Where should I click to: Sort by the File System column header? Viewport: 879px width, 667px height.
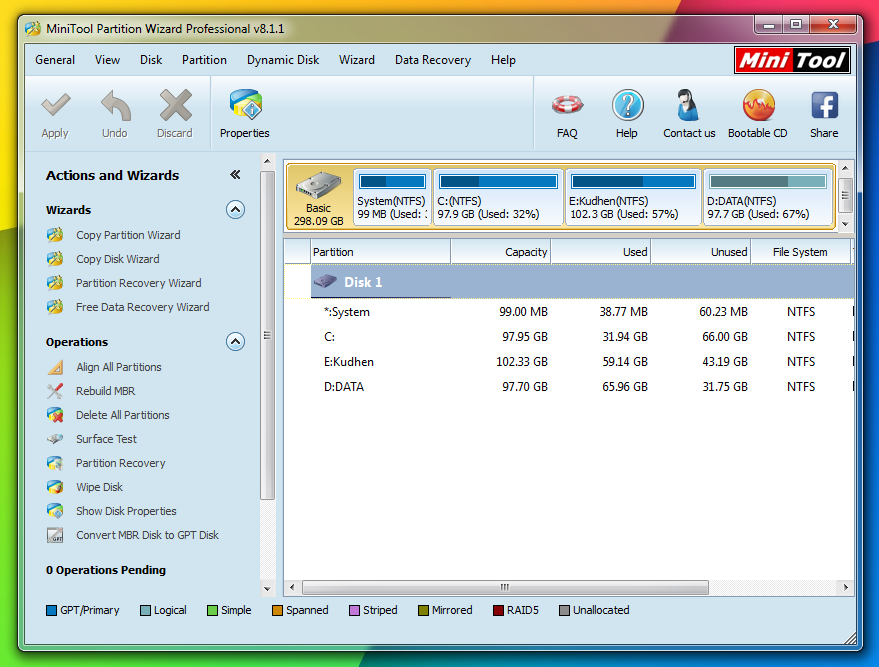point(801,252)
